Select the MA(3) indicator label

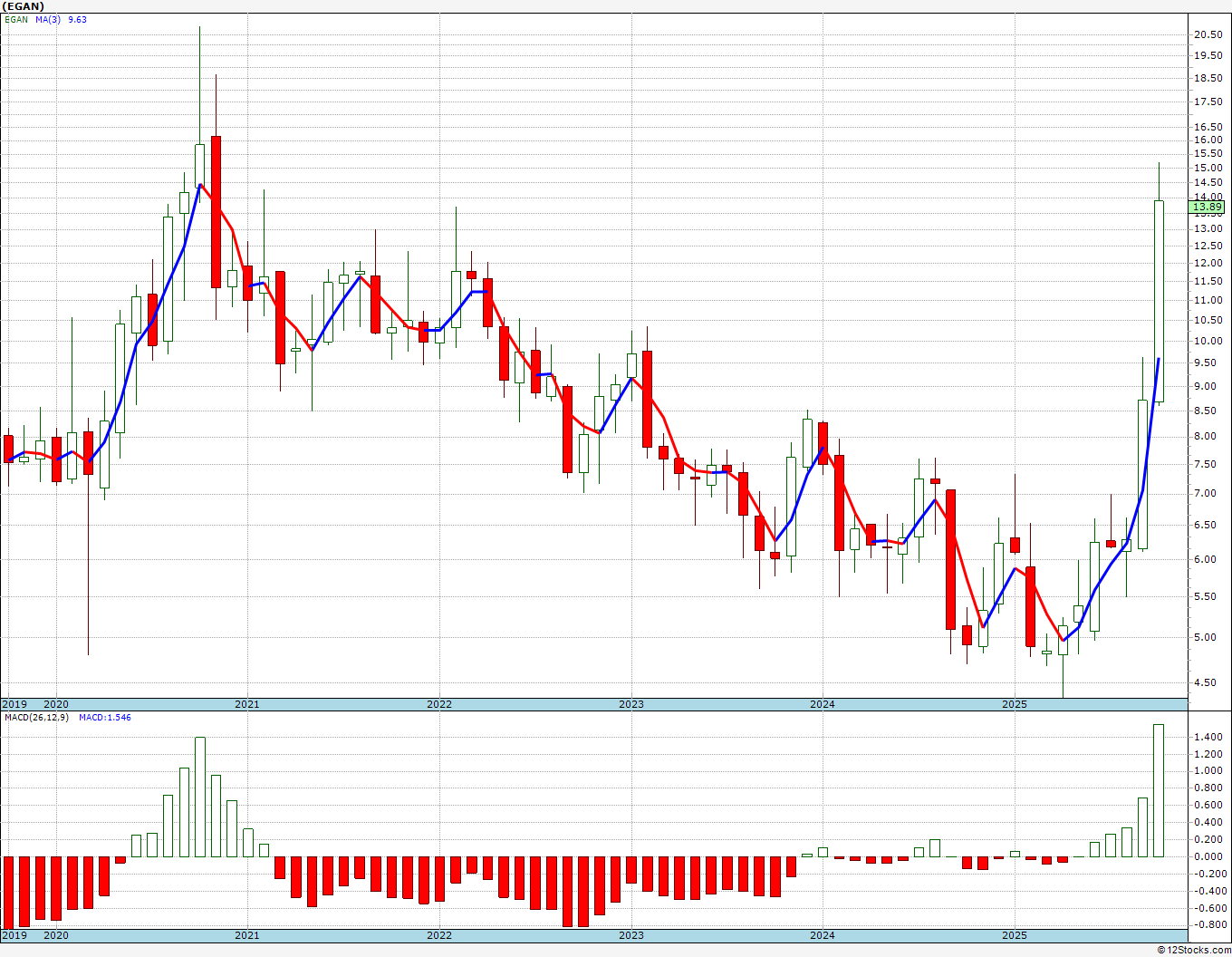pyautogui.click(x=49, y=19)
